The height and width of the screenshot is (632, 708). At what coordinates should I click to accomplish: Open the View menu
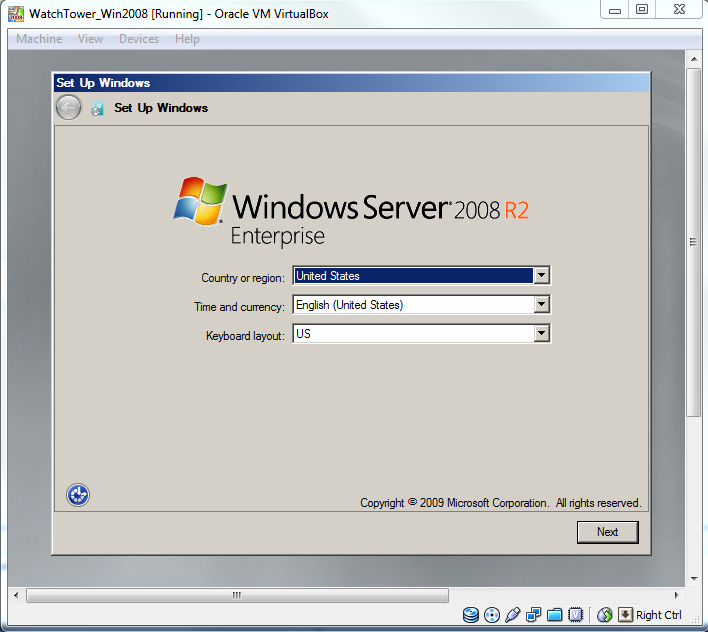(x=90, y=39)
